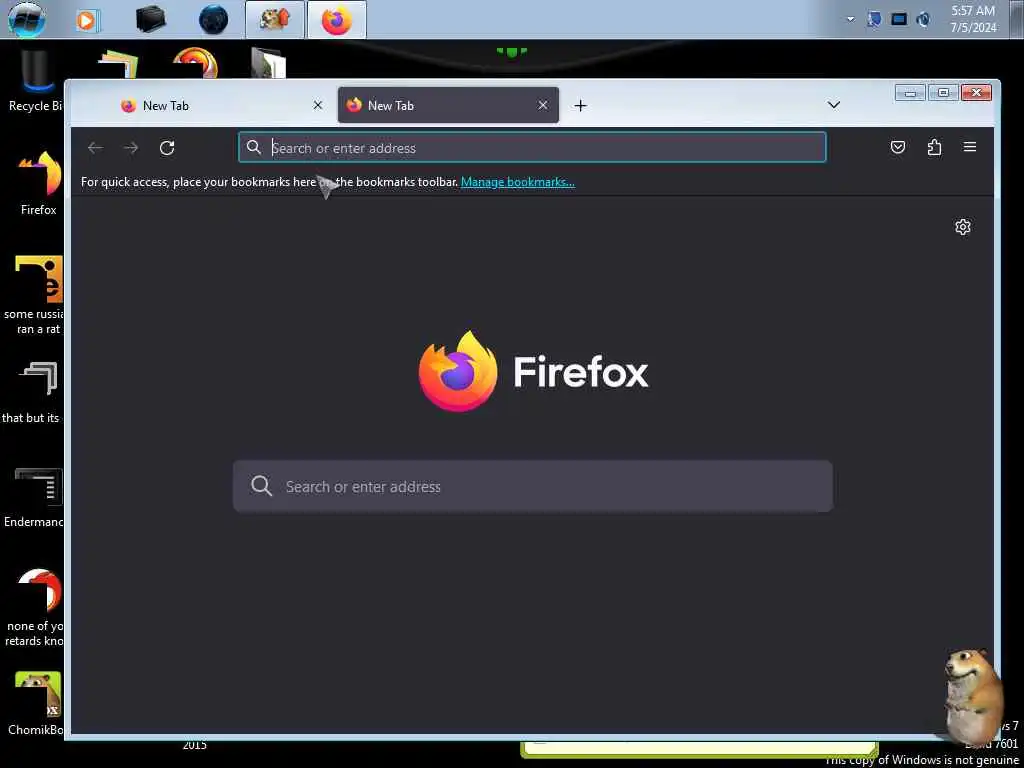Click the forward navigation arrow in Firefox
Viewport: 1024px width, 768px height.
131,148
